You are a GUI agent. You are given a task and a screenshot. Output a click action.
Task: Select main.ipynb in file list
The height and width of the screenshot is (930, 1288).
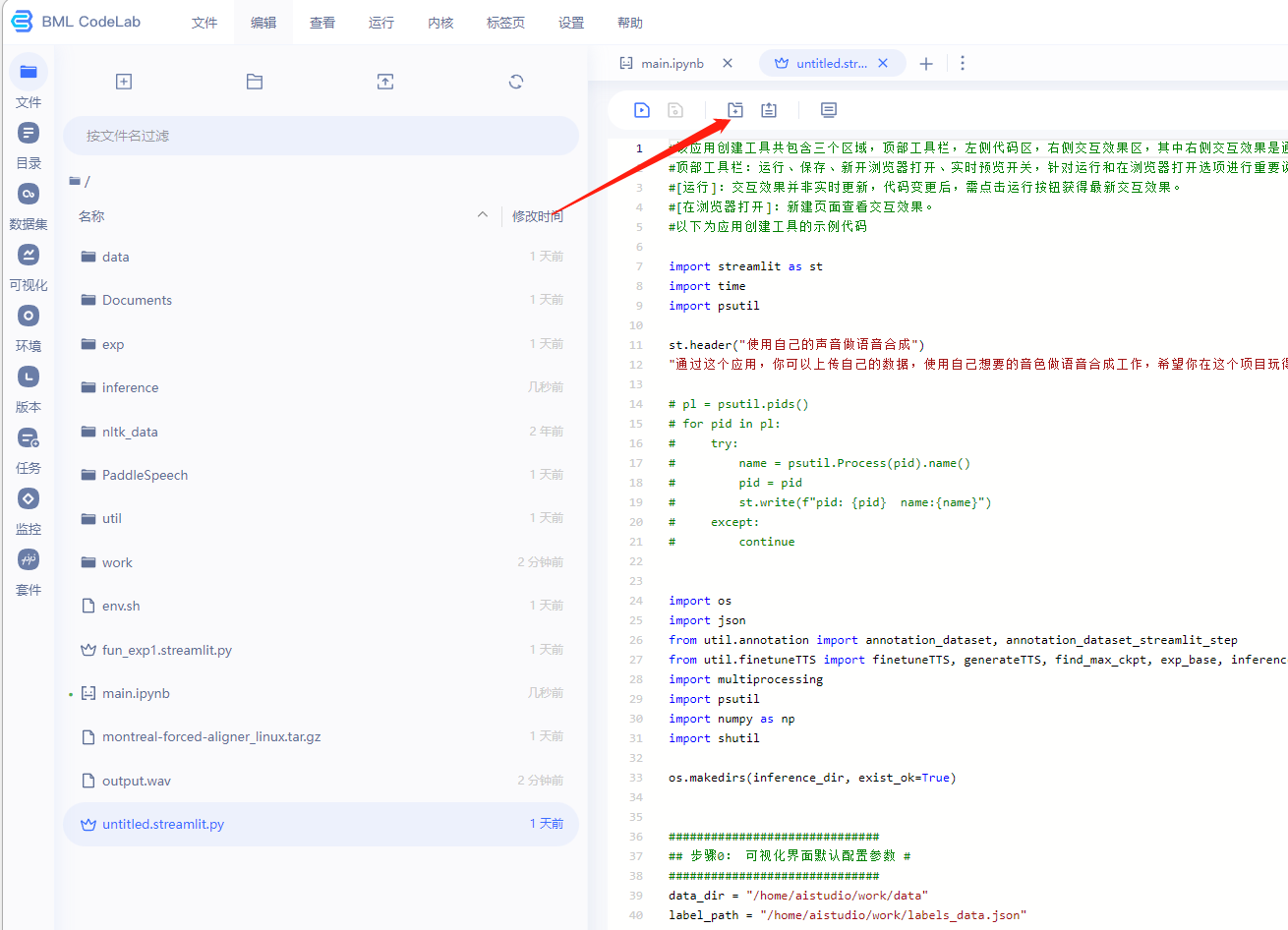pos(321,693)
